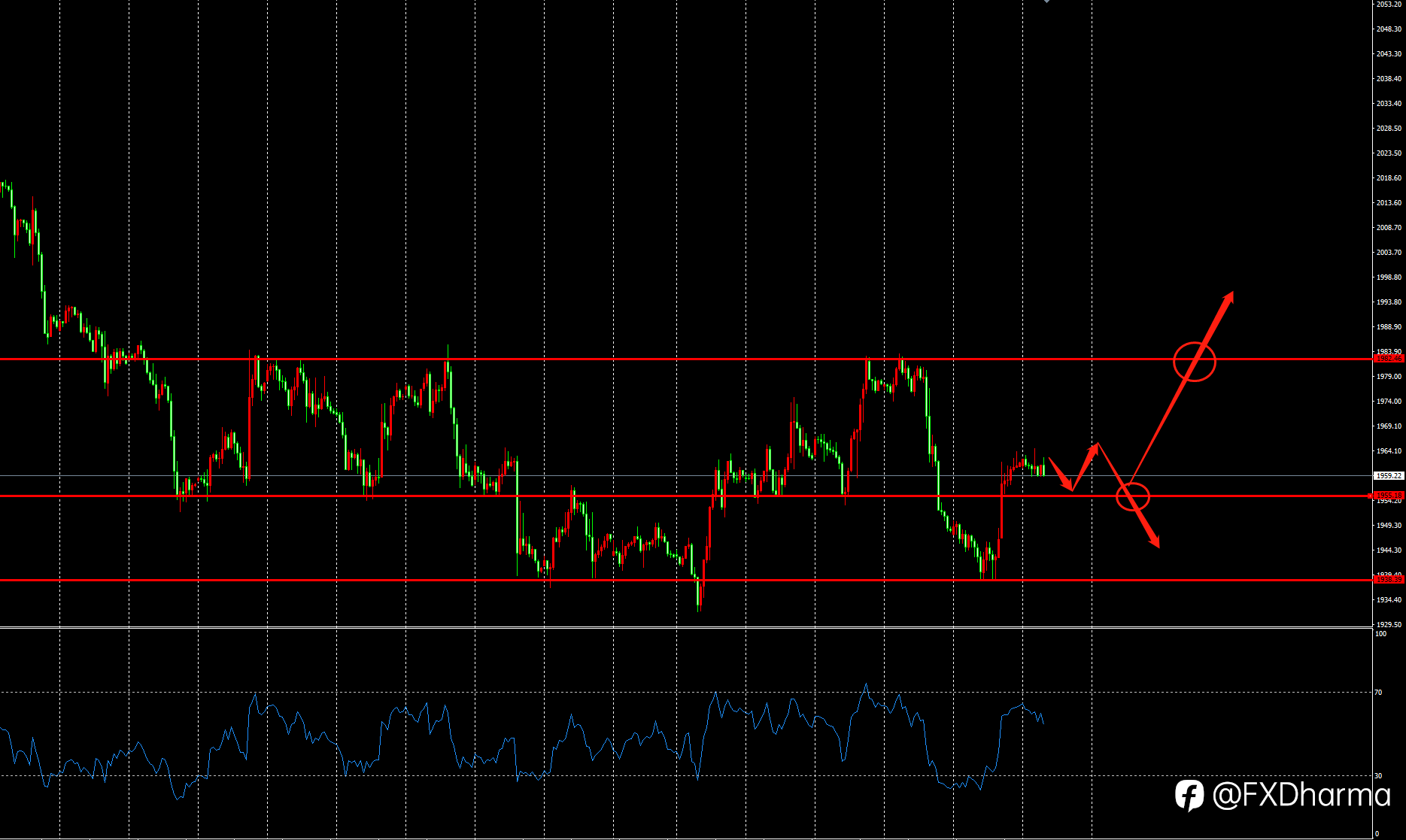Click the 1934.40 price scale label
This screenshot has width=1406, height=840.
[x=1389, y=600]
